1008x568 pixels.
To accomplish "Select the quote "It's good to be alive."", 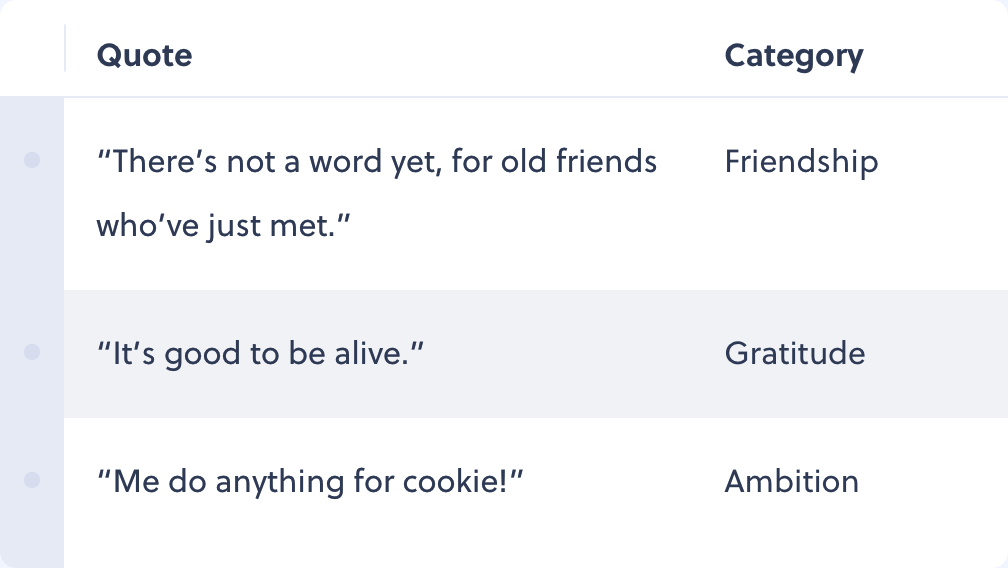I will 260,353.
